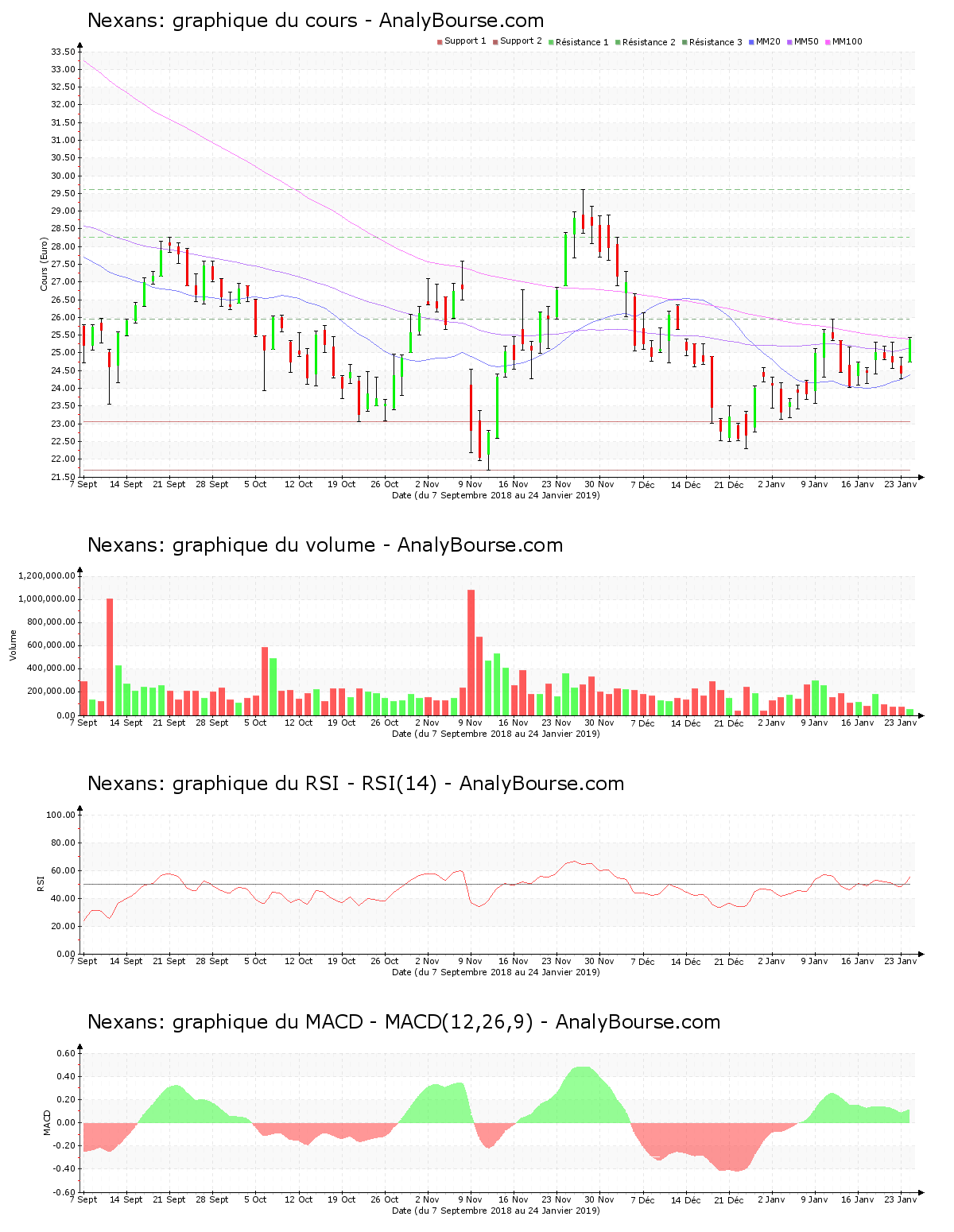This screenshot has width=954, height=1232.
Task: Click the date range caption under price chart
Action: pos(496,495)
